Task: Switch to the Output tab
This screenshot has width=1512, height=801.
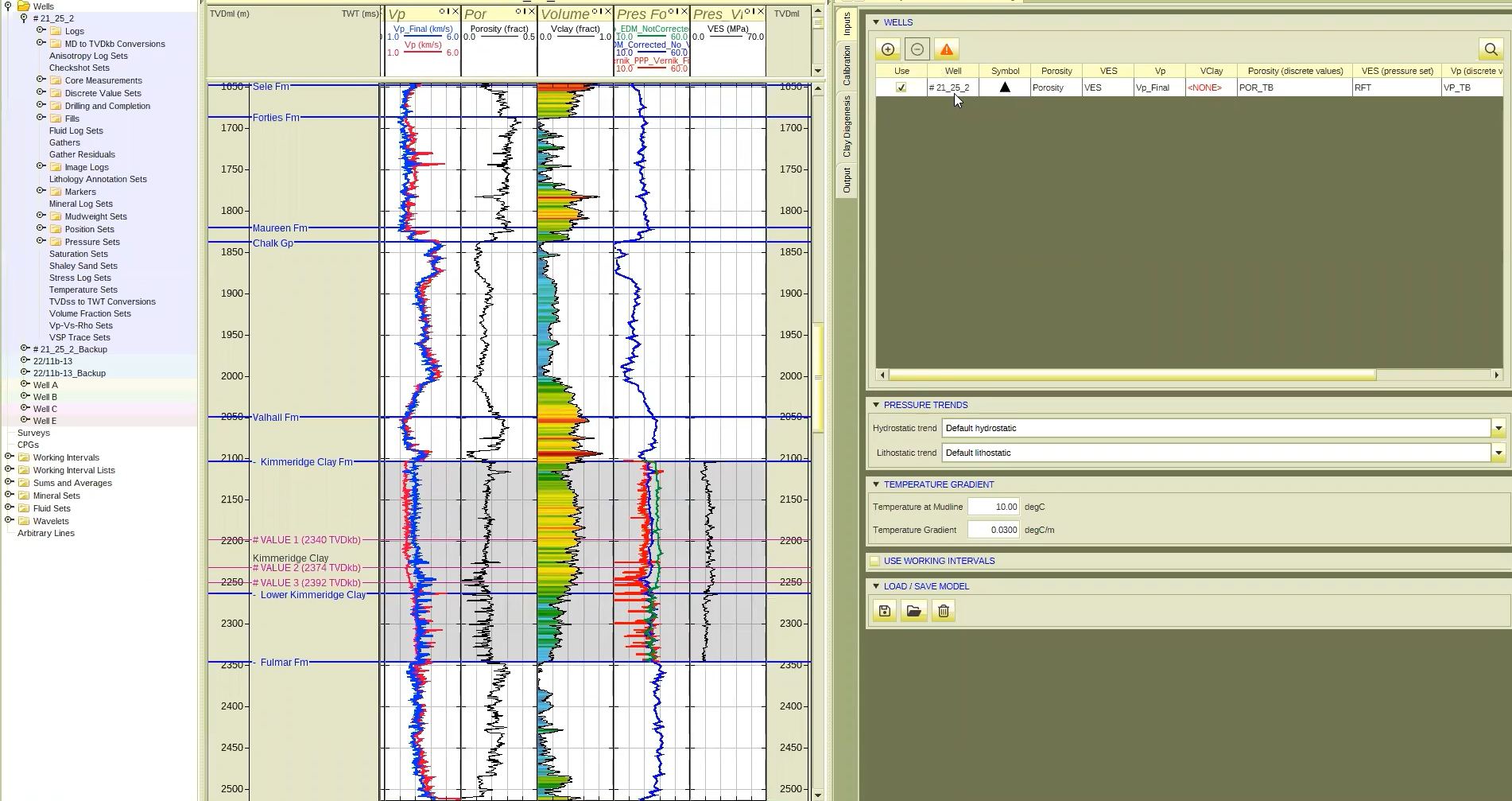Action: coord(847,181)
